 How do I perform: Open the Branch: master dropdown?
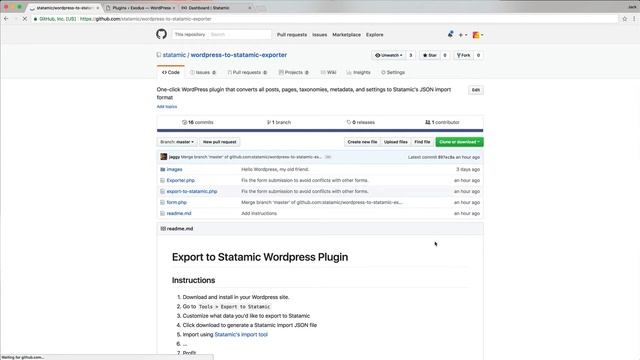tap(177, 142)
